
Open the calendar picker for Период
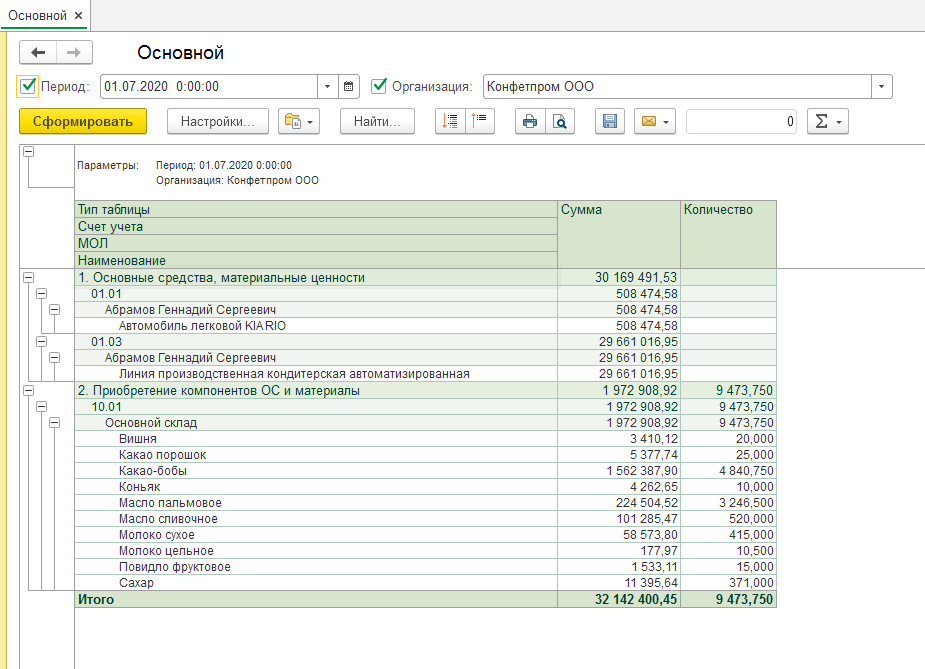[349, 87]
